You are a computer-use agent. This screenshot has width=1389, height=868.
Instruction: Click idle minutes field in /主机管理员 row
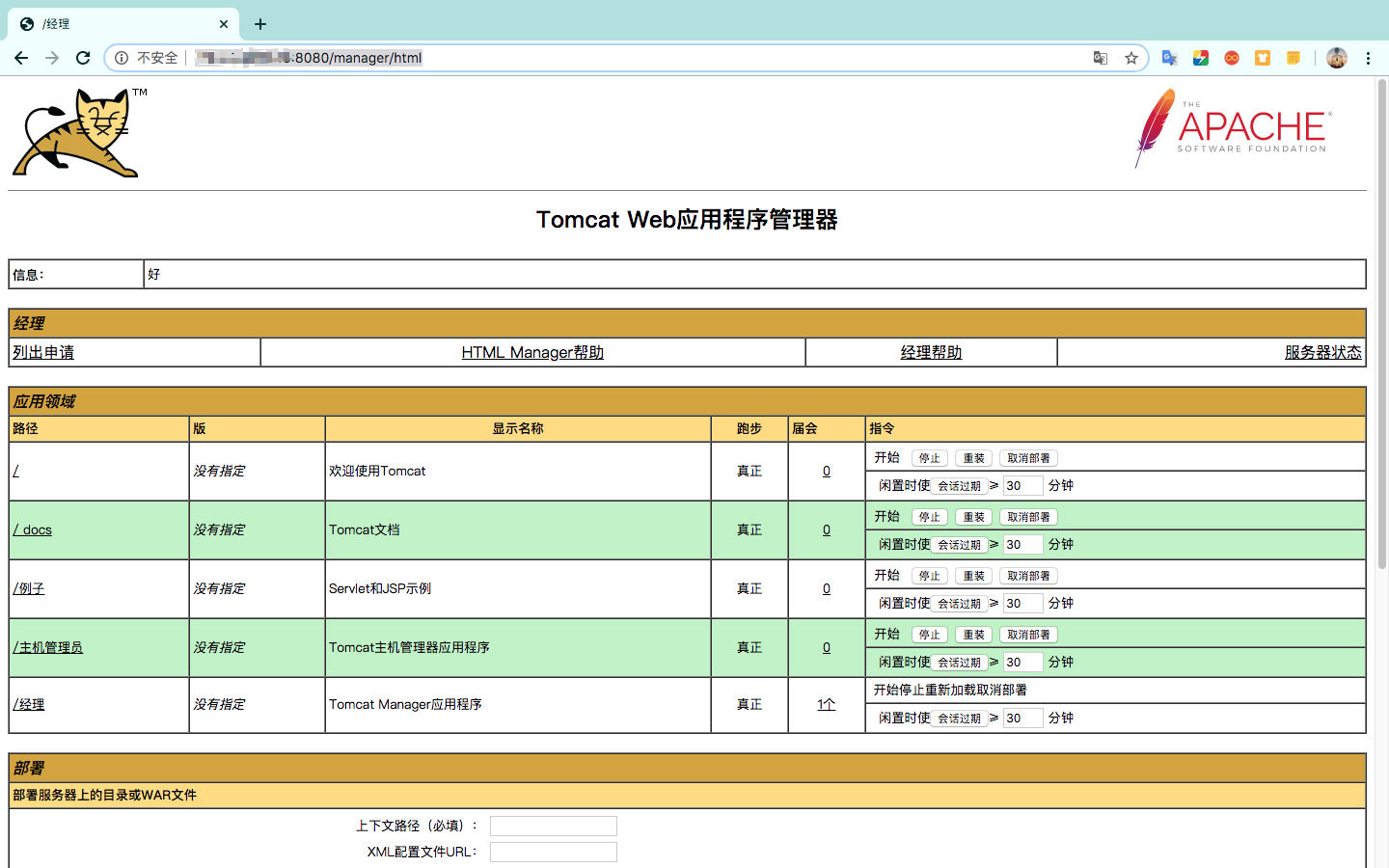(x=1022, y=663)
